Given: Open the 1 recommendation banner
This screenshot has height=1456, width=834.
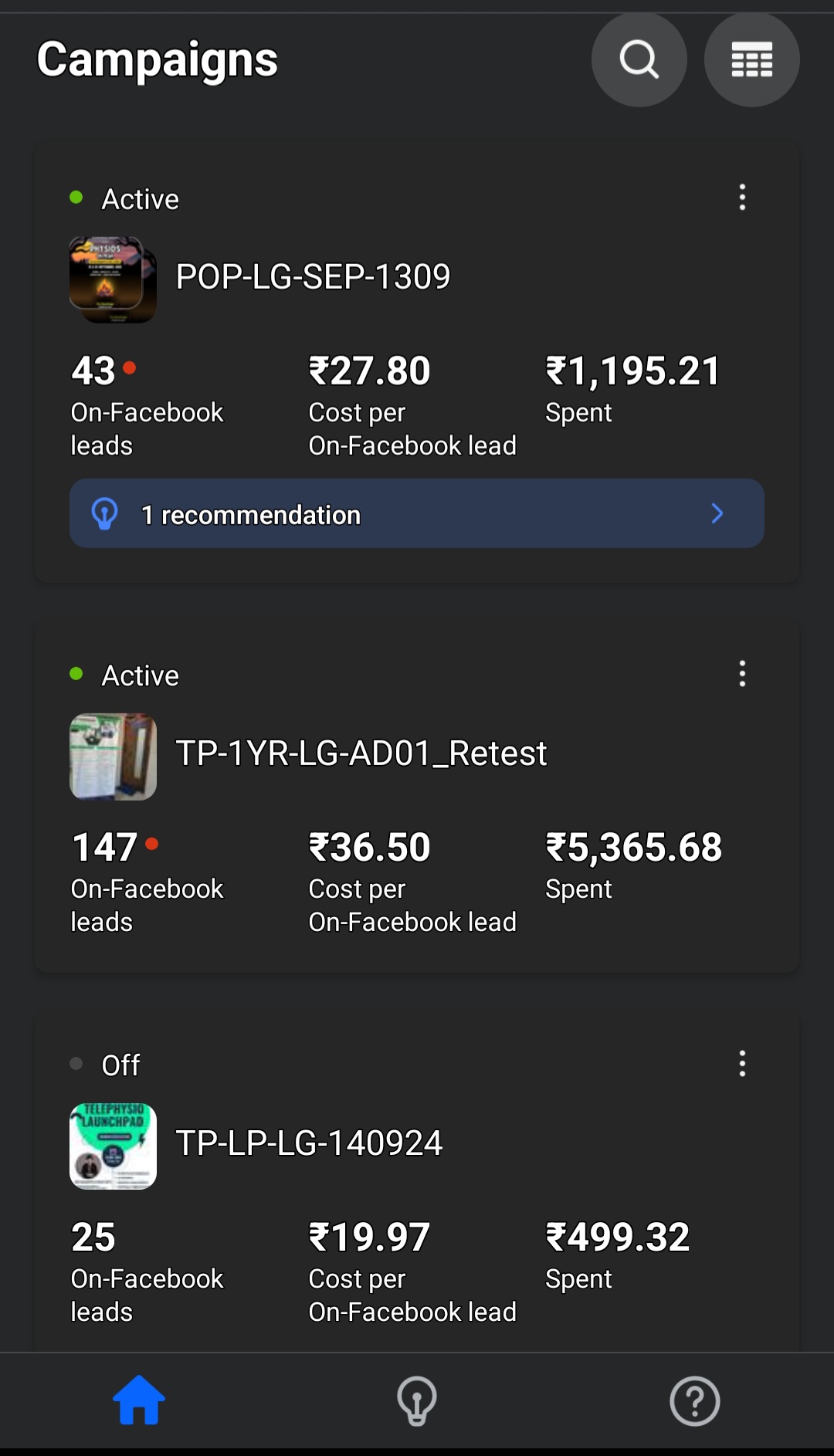Looking at the screenshot, I should tap(417, 514).
